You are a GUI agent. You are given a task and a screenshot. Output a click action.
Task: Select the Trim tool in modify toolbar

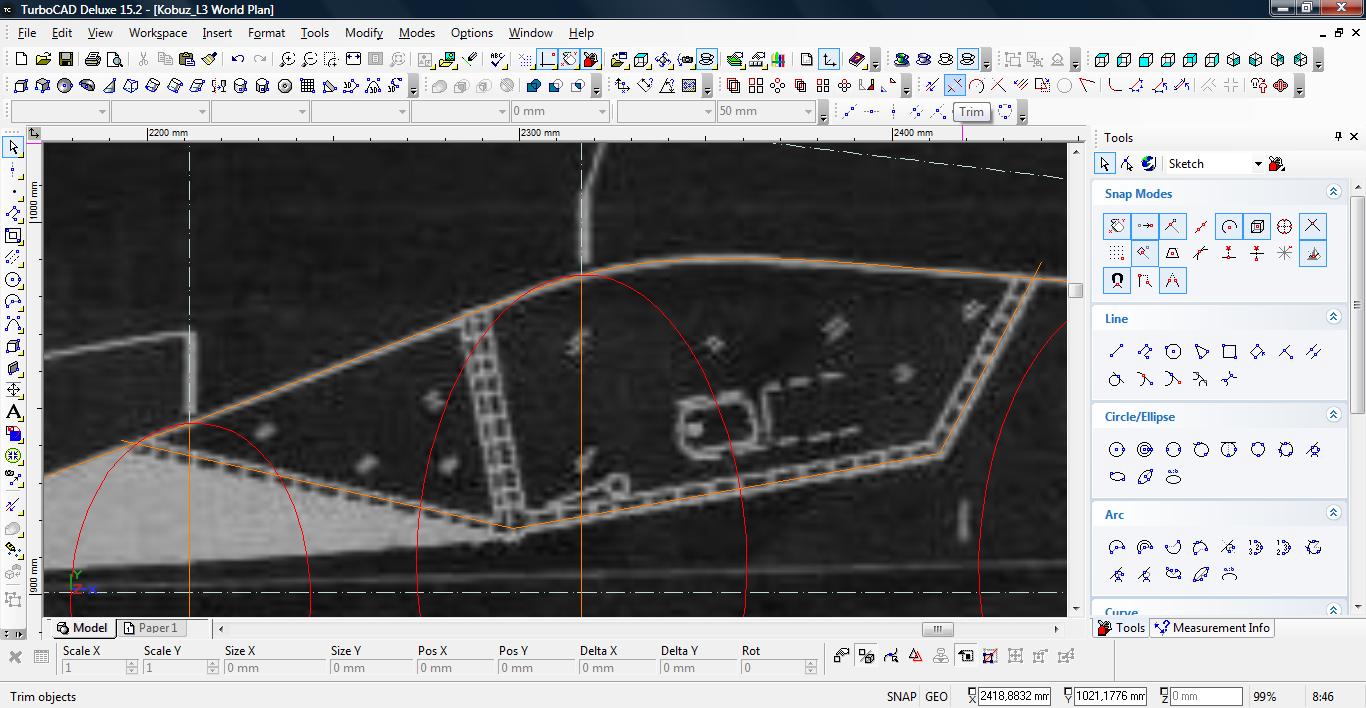954,86
